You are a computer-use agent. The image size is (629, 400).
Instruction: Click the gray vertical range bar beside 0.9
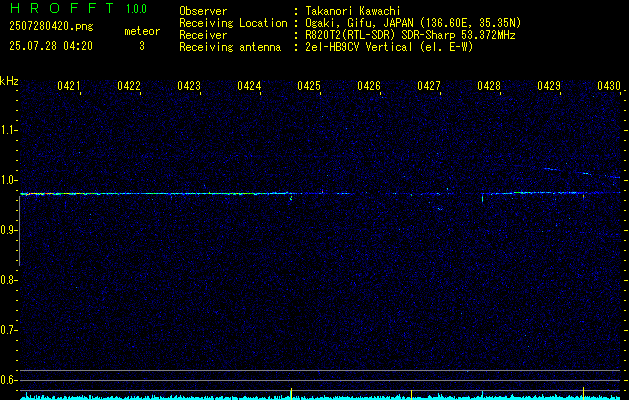20,231
